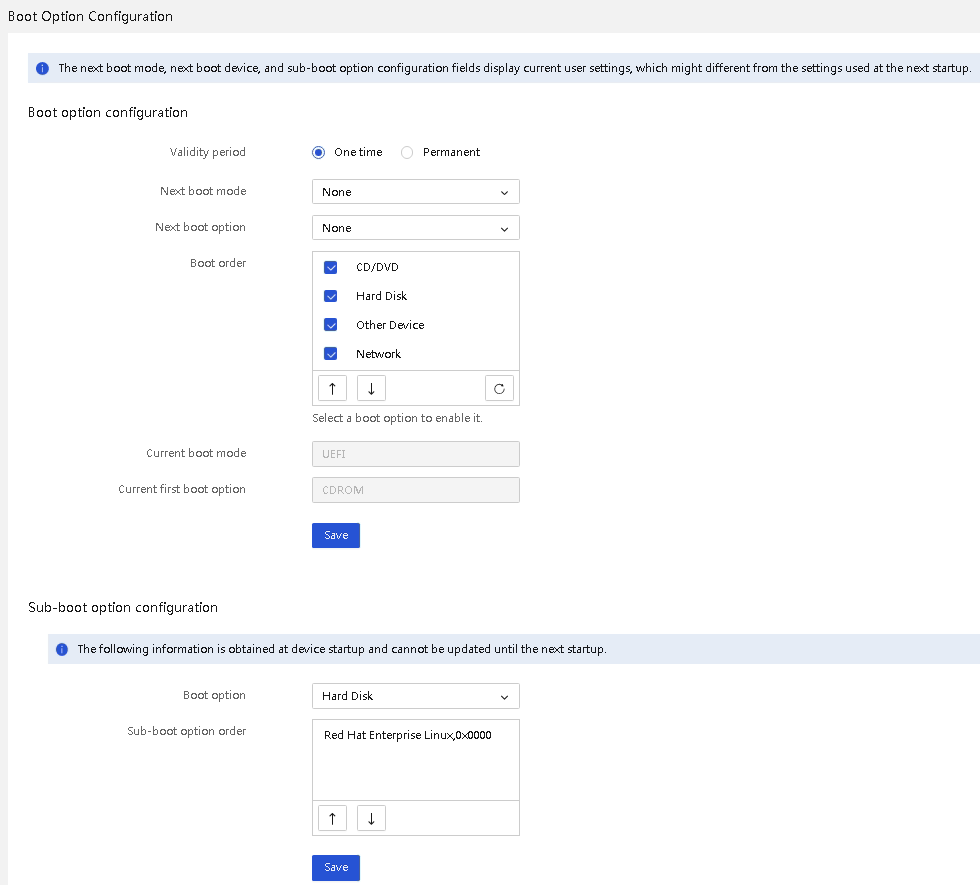
Task: Save the sub-boot option configuration
Action: (336, 868)
